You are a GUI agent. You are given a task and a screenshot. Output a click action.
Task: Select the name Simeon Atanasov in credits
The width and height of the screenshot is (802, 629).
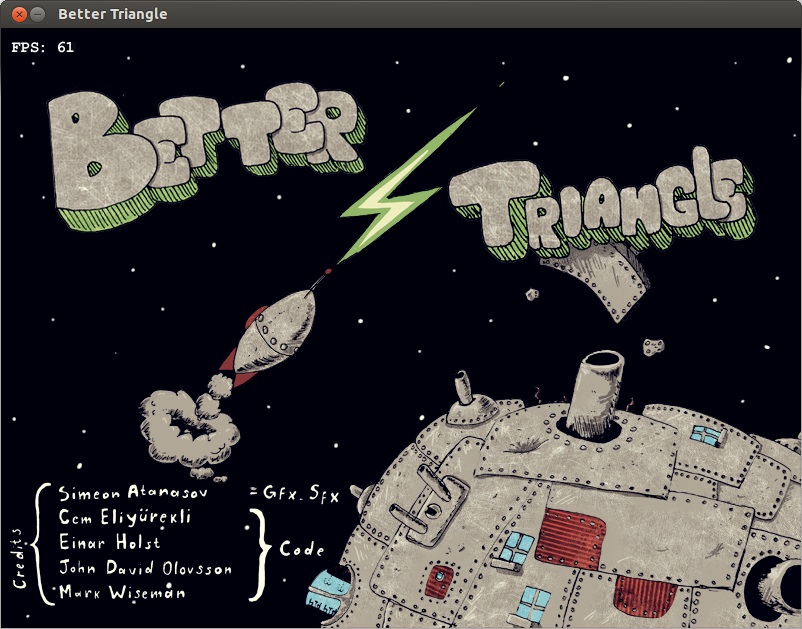tap(140, 493)
